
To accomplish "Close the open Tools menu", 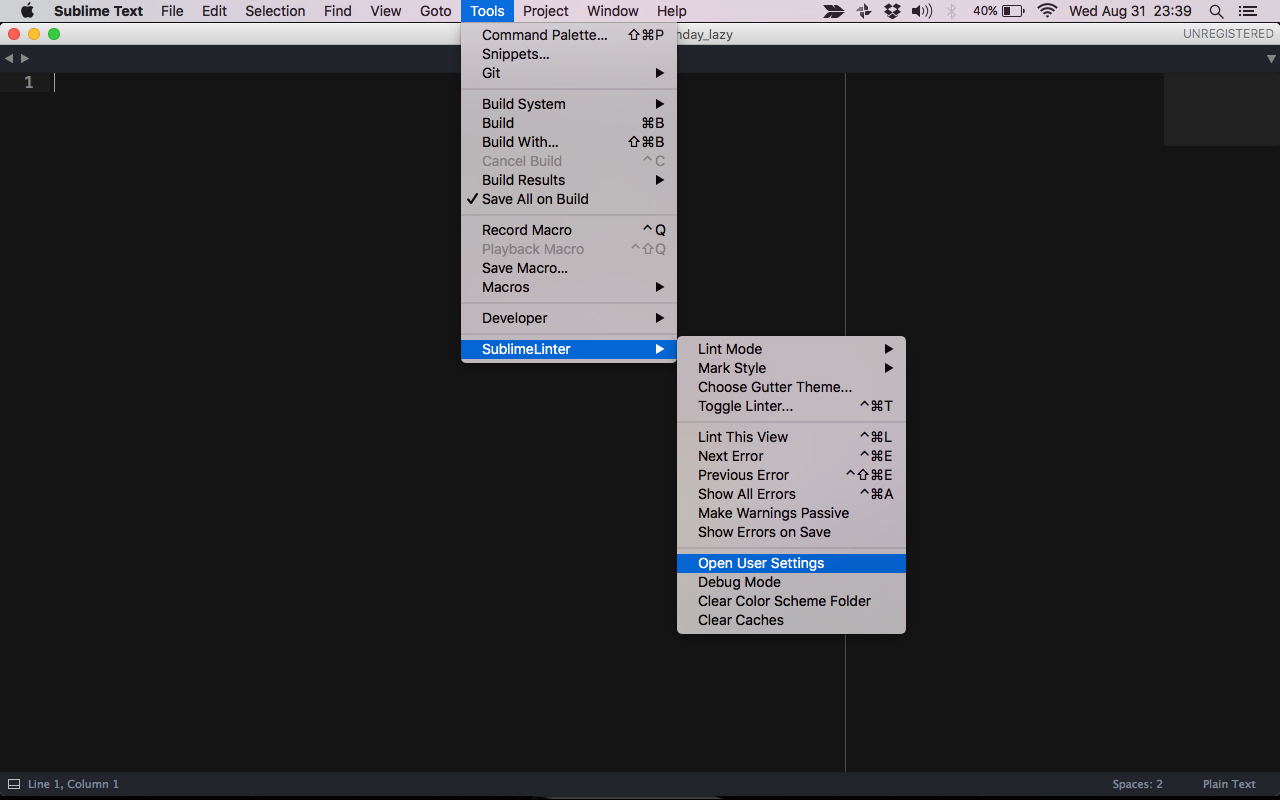I will 487,11.
